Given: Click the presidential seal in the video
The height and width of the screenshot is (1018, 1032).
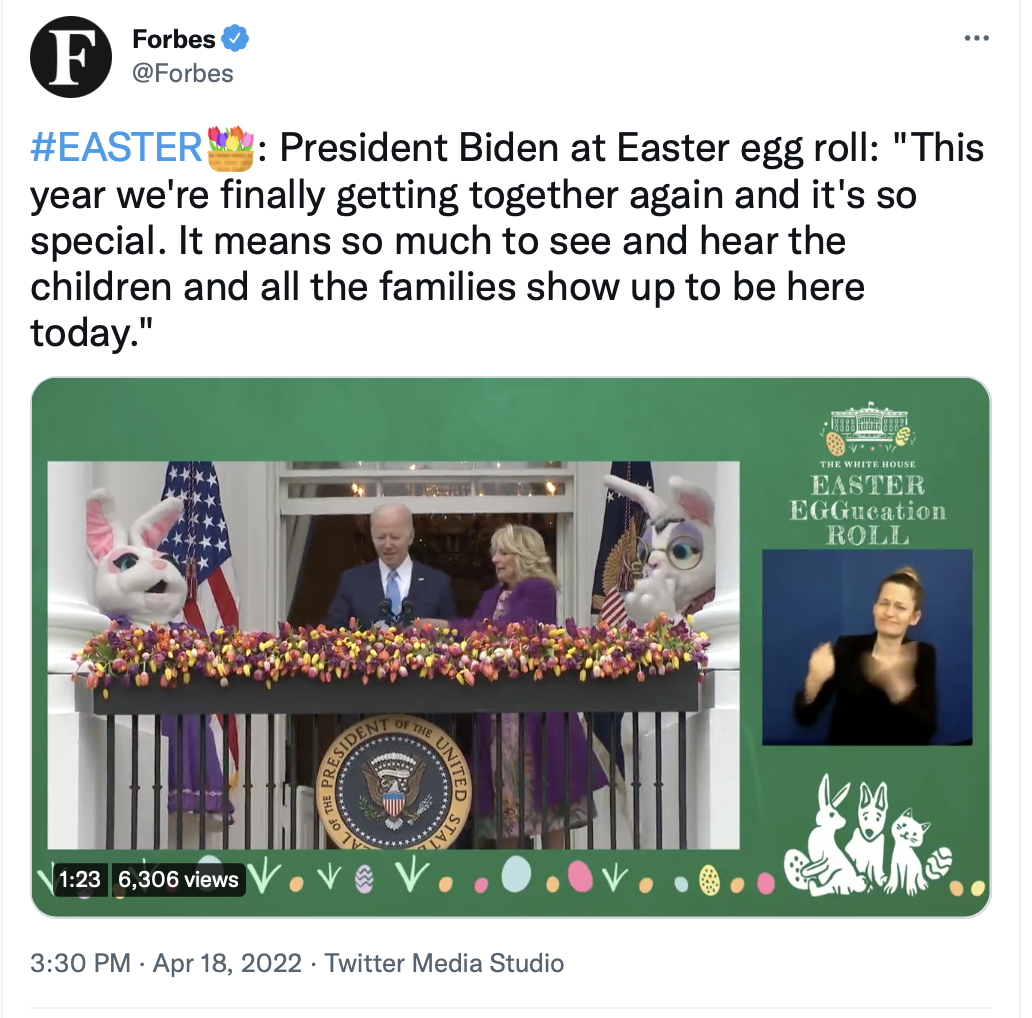Looking at the screenshot, I should 394,782.
